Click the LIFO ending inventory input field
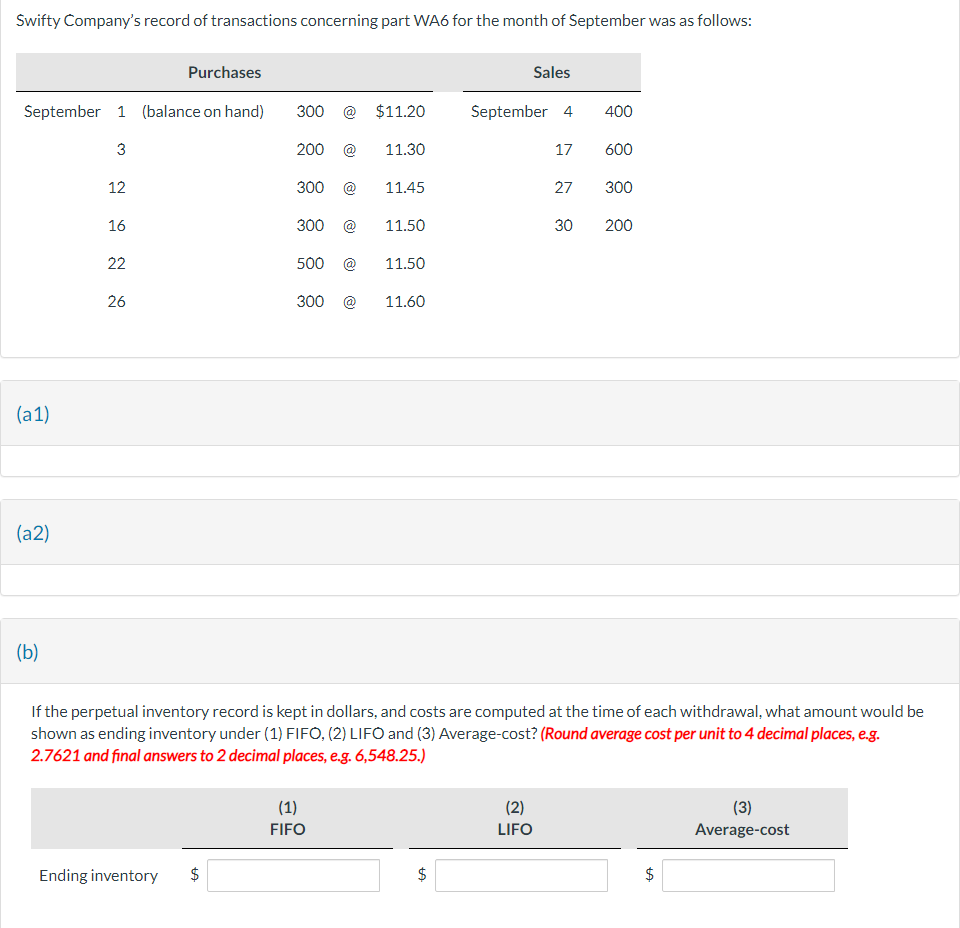The image size is (960, 928). click(520, 875)
